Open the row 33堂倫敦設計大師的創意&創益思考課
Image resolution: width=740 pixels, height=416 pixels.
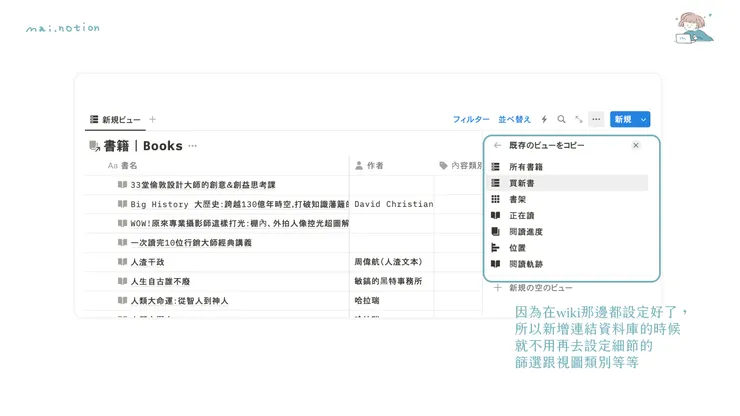(x=203, y=185)
